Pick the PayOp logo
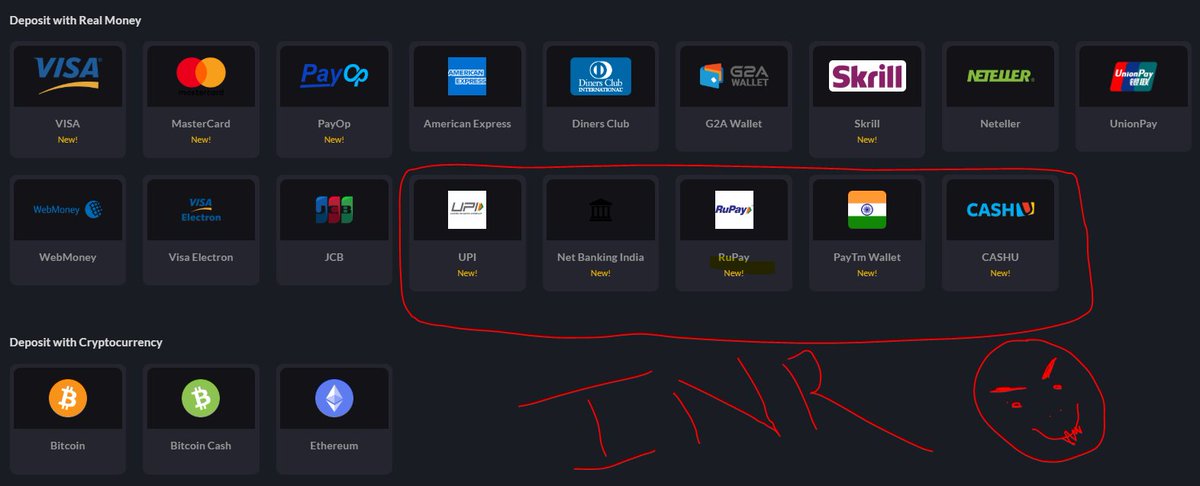 [334, 76]
